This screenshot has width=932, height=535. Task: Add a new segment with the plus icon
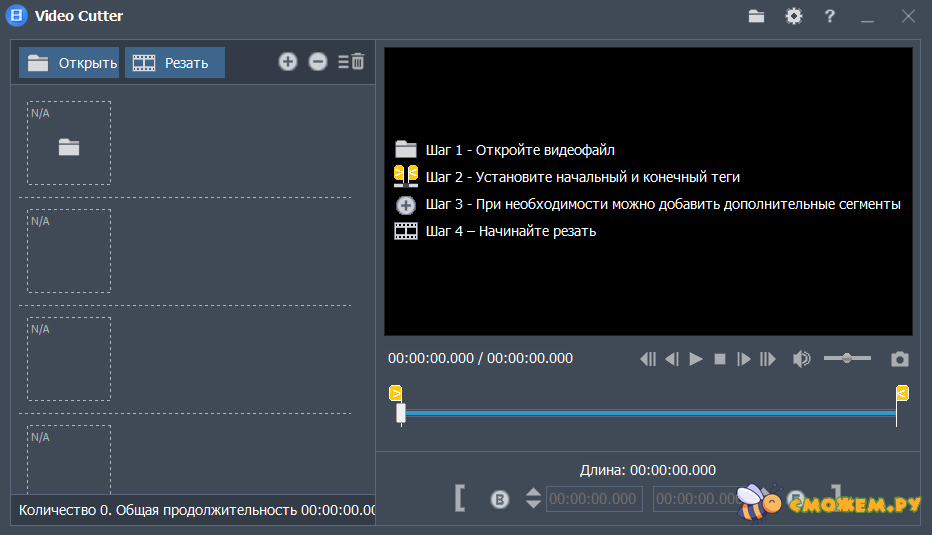tap(288, 62)
